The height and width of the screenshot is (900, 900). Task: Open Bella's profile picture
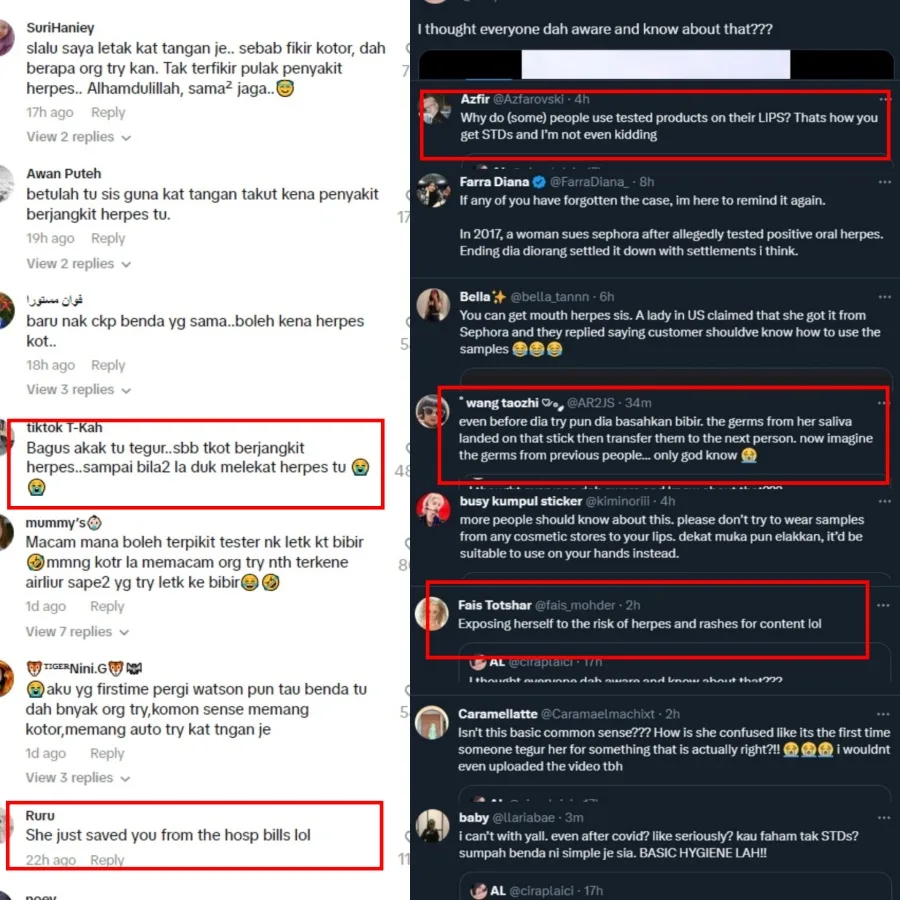433,305
